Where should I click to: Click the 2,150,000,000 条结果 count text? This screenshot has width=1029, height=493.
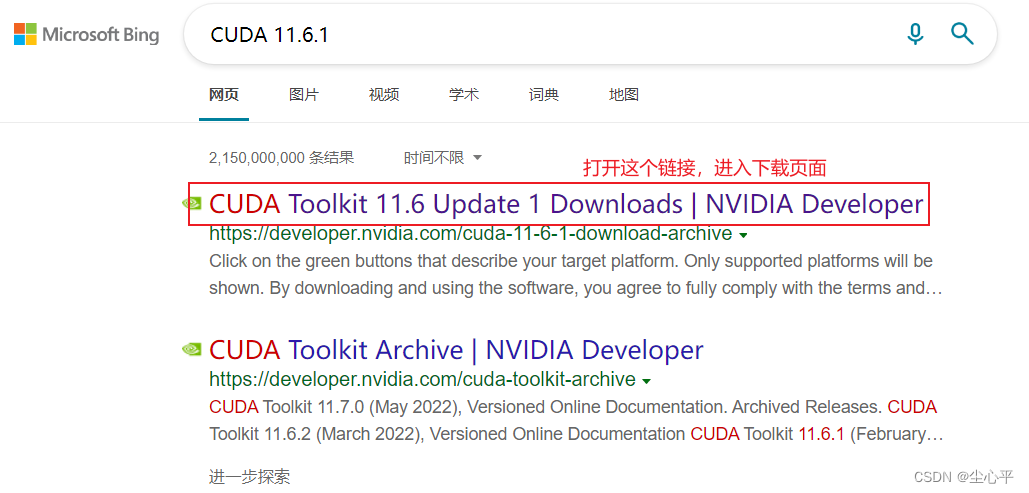pyautogui.click(x=282, y=158)
